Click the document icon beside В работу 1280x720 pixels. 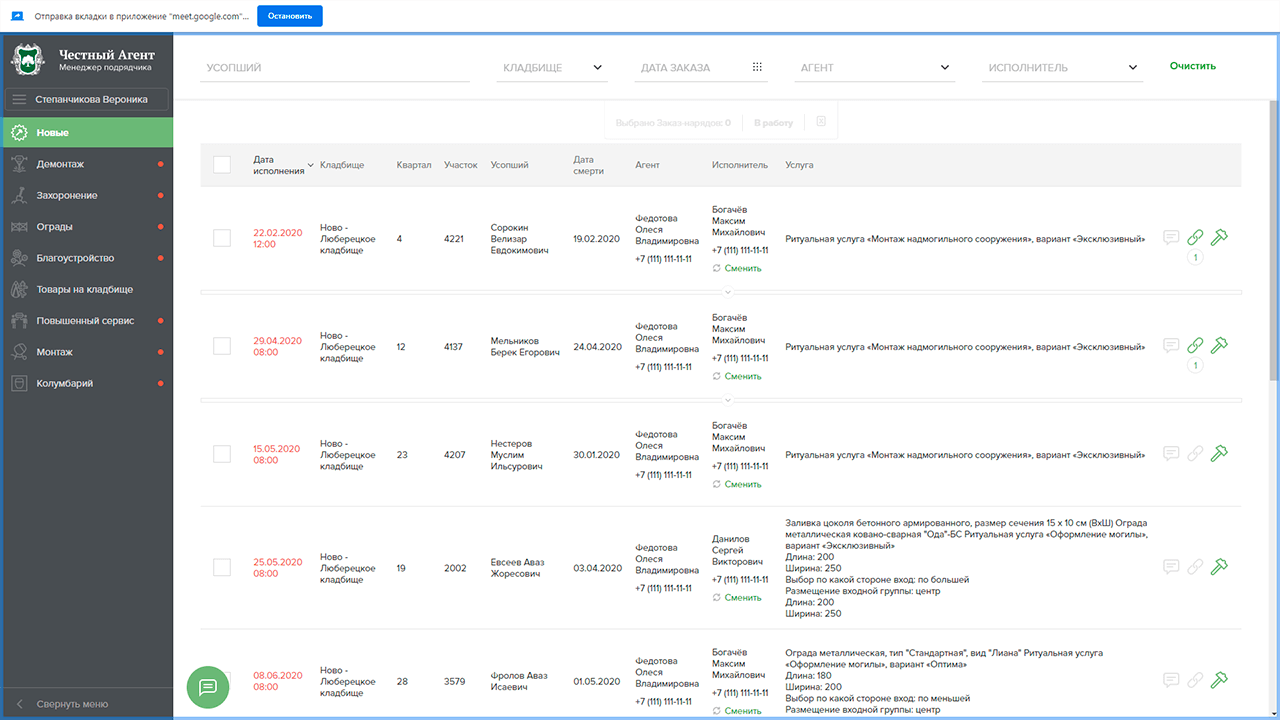(x=821, y=122)
